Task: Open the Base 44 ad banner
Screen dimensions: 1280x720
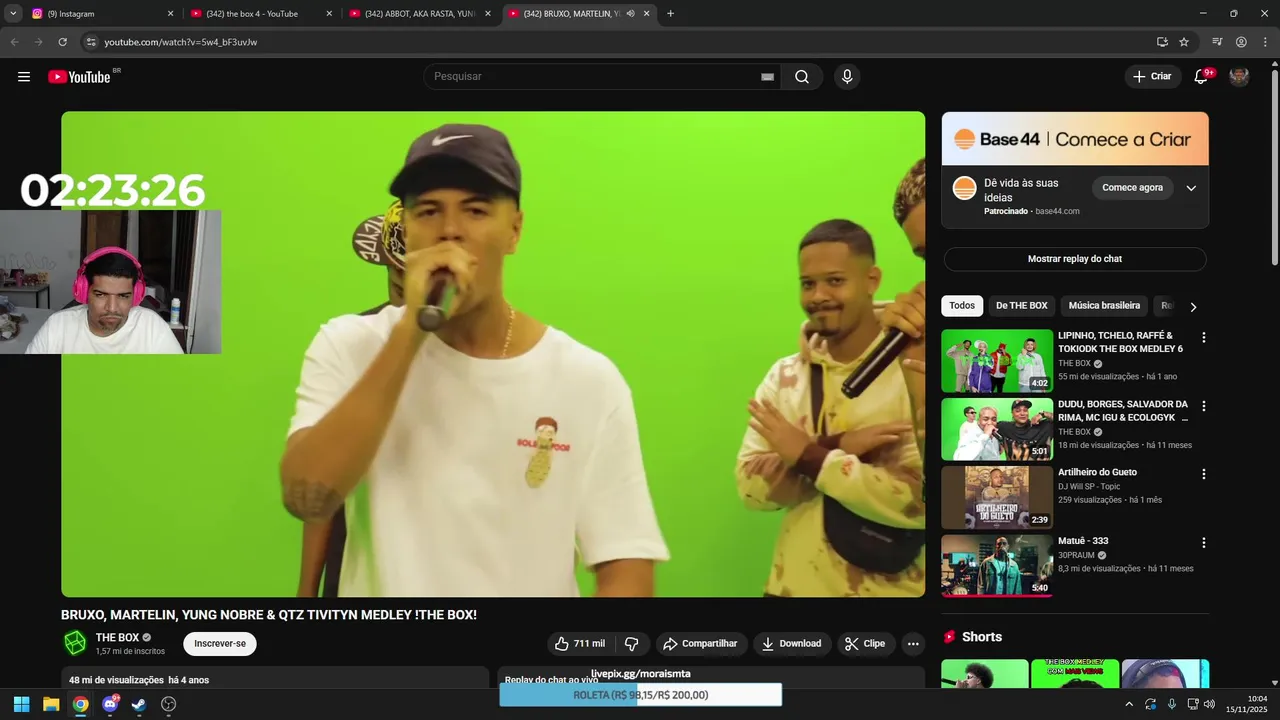Action: coord(1075,139)
